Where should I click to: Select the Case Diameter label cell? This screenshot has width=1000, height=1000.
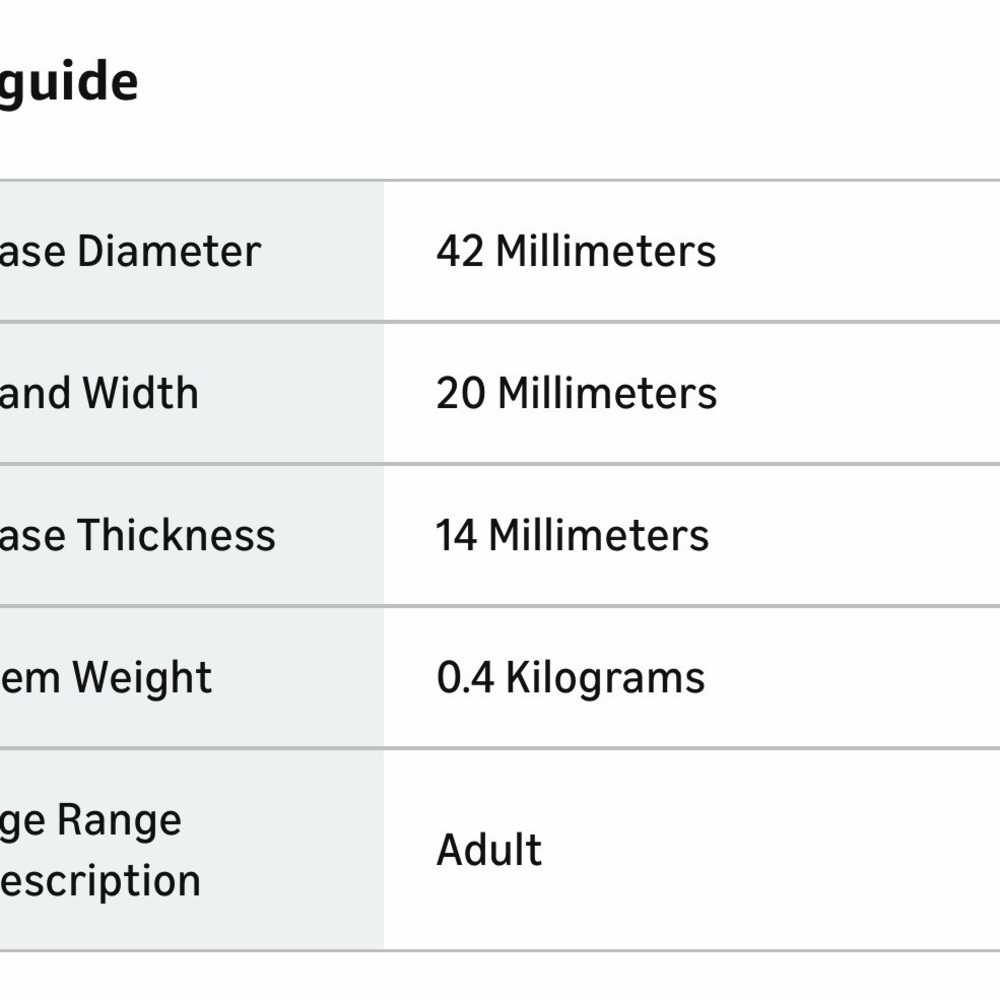pyautogui.click(x=191, y=252)
